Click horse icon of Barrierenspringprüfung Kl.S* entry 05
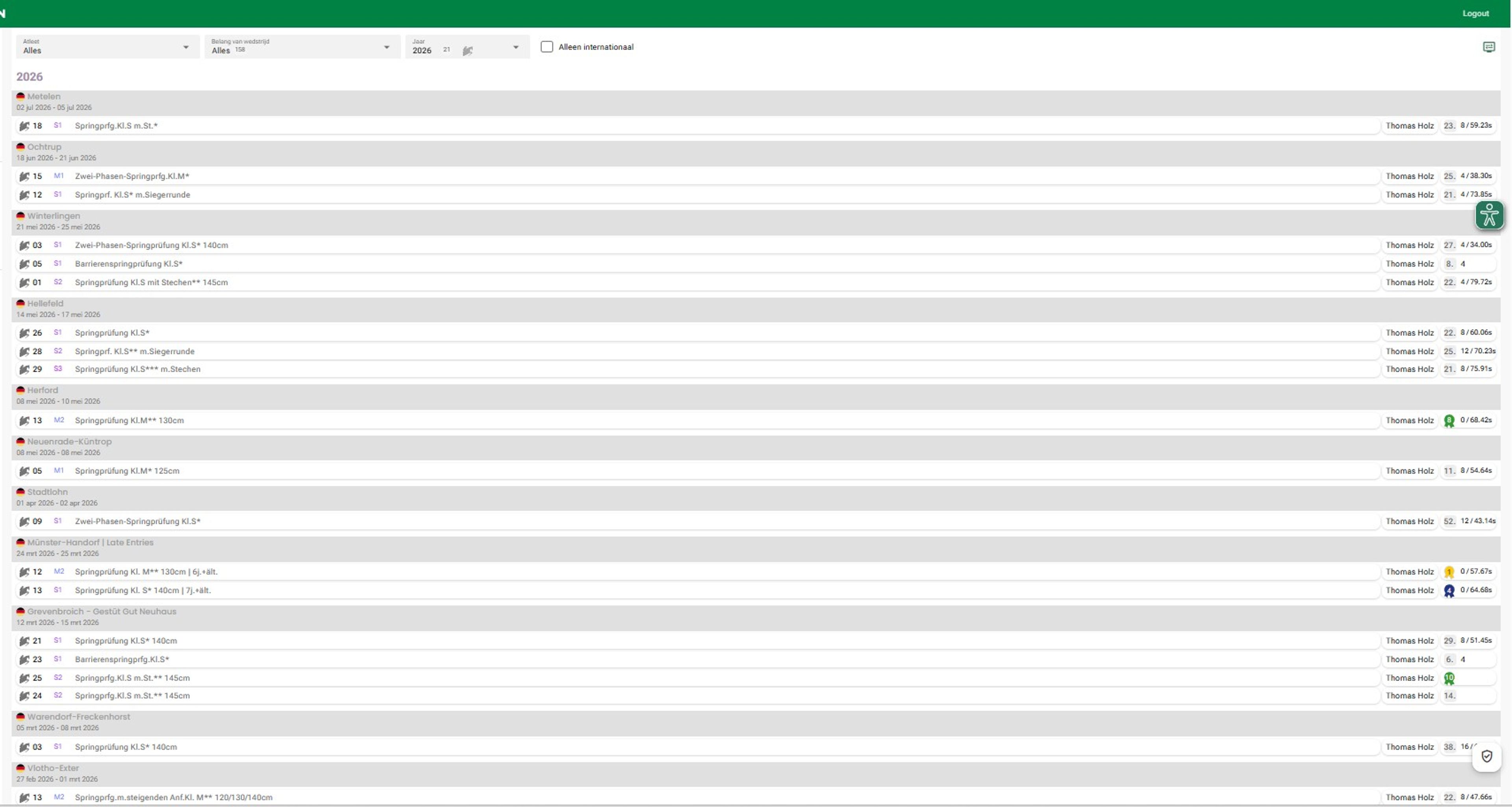This screenshot has height=807, width=1512. click(24, 264)
